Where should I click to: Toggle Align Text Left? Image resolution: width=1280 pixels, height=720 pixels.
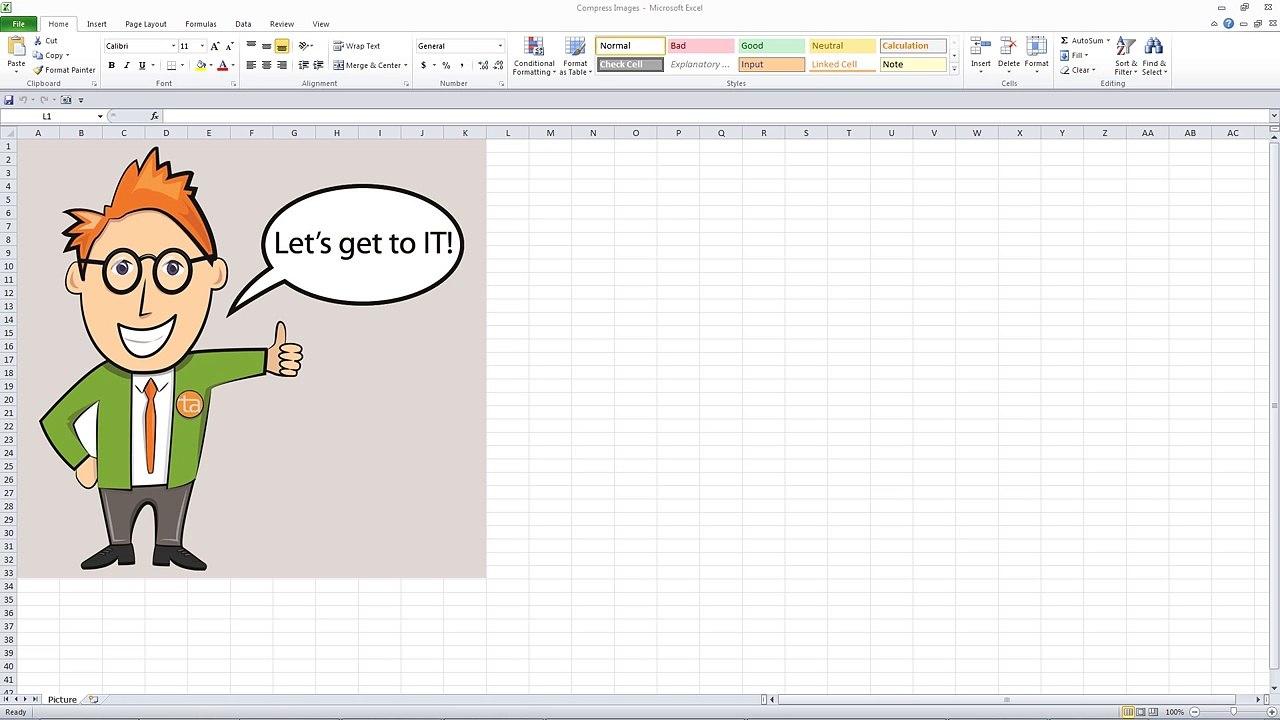pos(251,65)
